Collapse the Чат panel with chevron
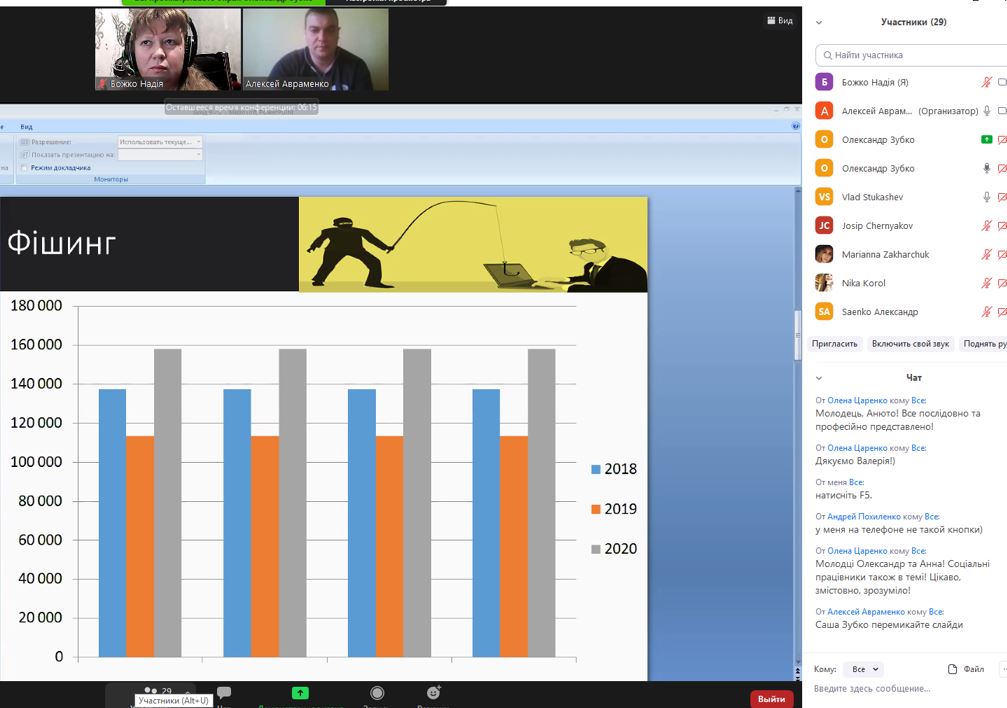Image resolution: width=1007 pixels, height=708 pixels. click(819, 378)
